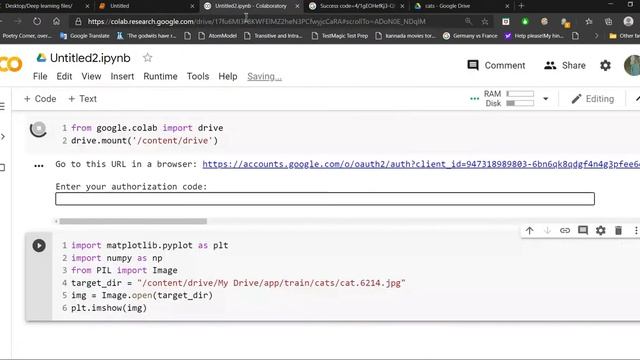The height and width of the screenshot is (360, 640).
Task: Open the first browser extension icon
Action: pyautogui.click(x=506, y=21)
